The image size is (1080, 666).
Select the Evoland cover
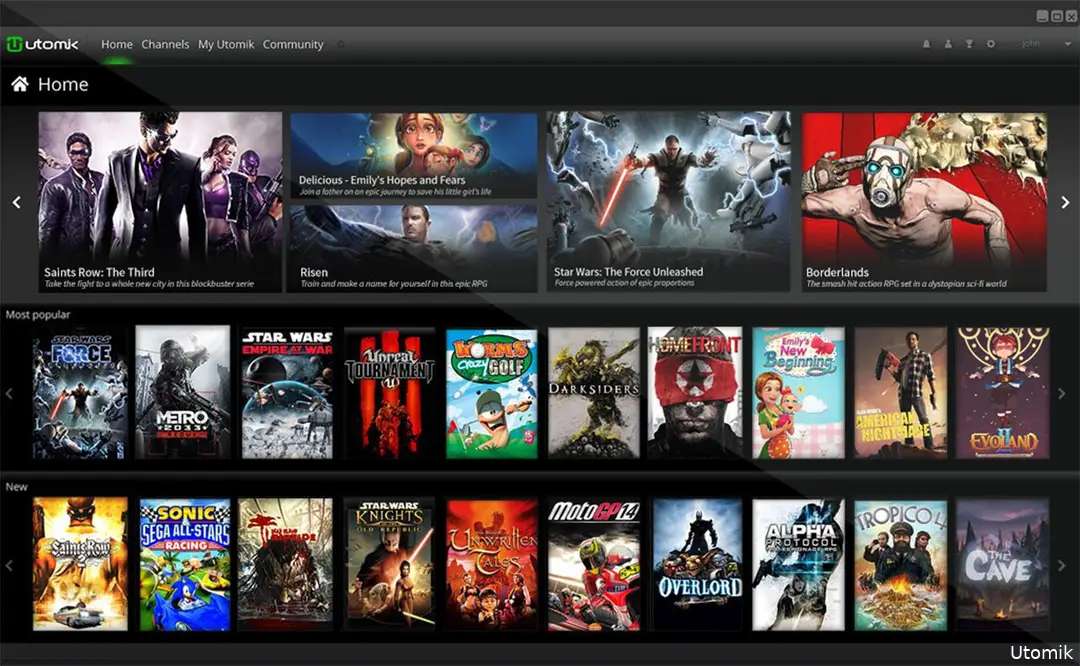pyautogui.click(x=1003, y=393)
